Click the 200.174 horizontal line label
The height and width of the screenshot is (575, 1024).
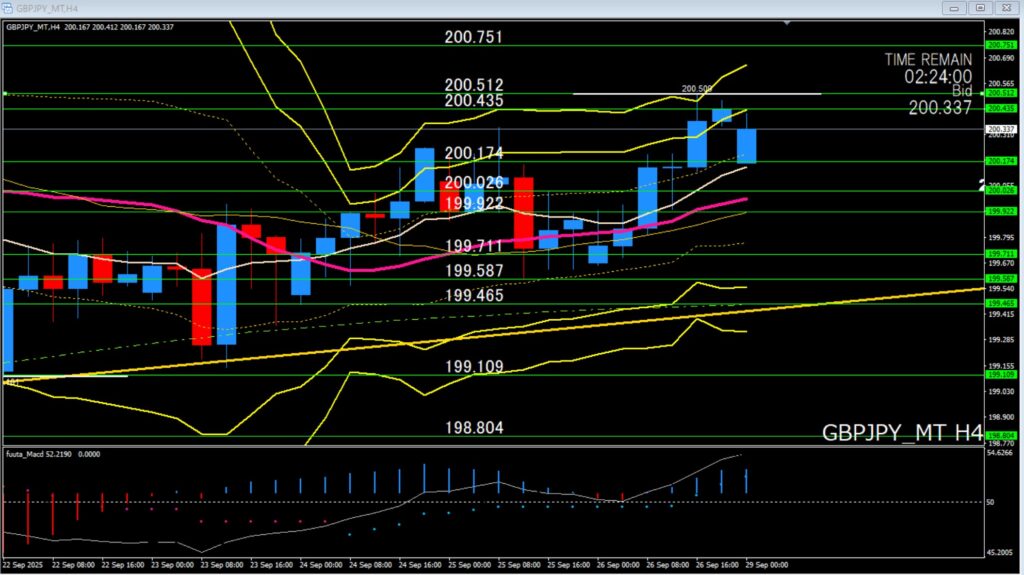click(x=474, y=153)
